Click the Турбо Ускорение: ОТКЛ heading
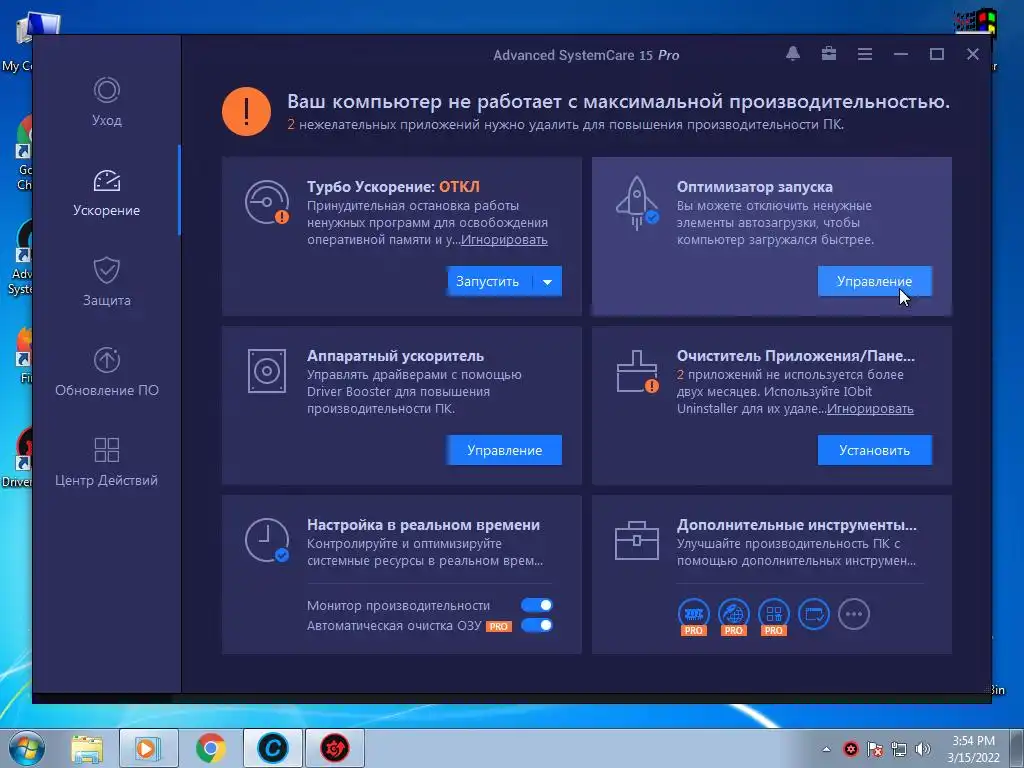 [x=393, y=187]
